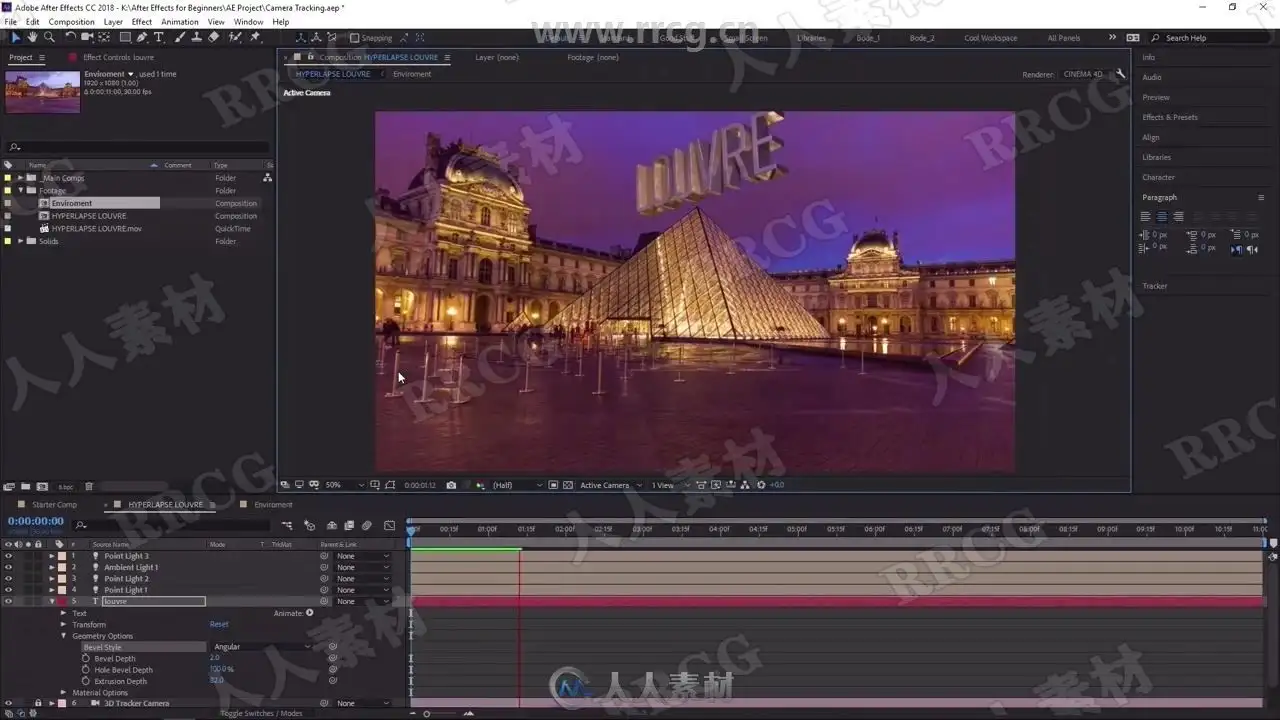This screenshot has width=1280, height=720.
Task: Select the Unified Camera tool
Action: click(x=87, y=37)
